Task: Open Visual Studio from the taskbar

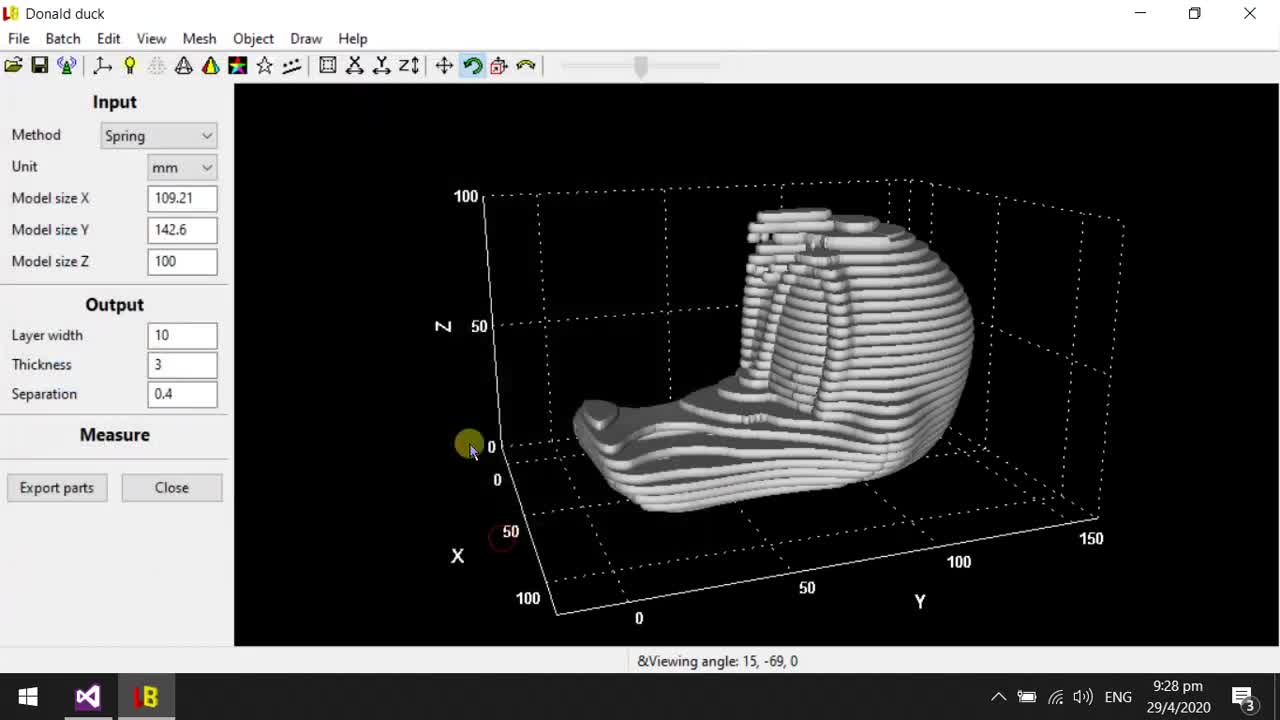Action: [x=88, y=697]
